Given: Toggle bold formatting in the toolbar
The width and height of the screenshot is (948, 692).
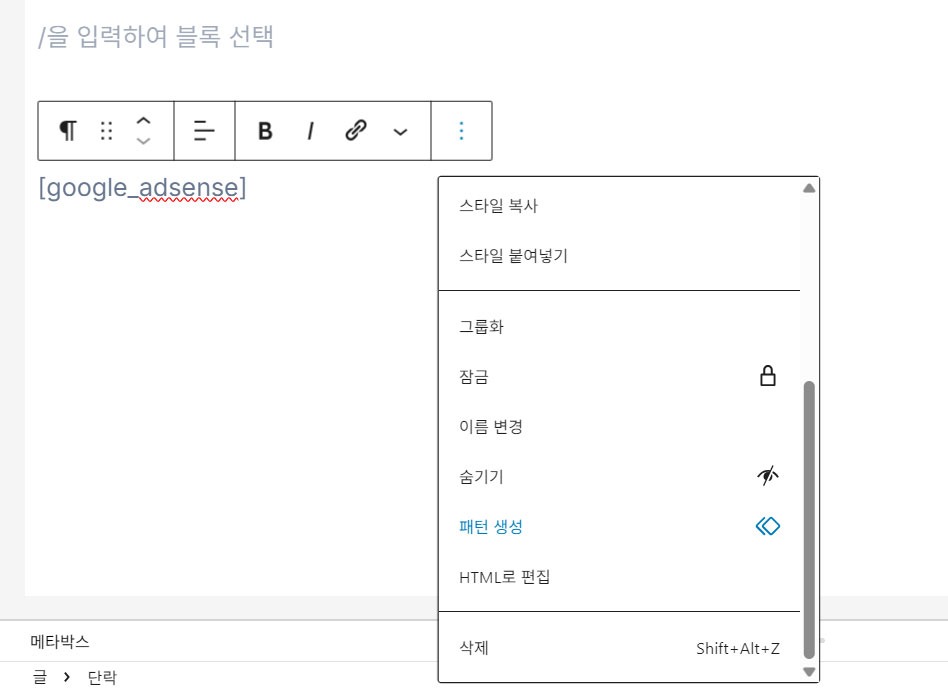Looking at the screenshot, I should coord(264,130).
